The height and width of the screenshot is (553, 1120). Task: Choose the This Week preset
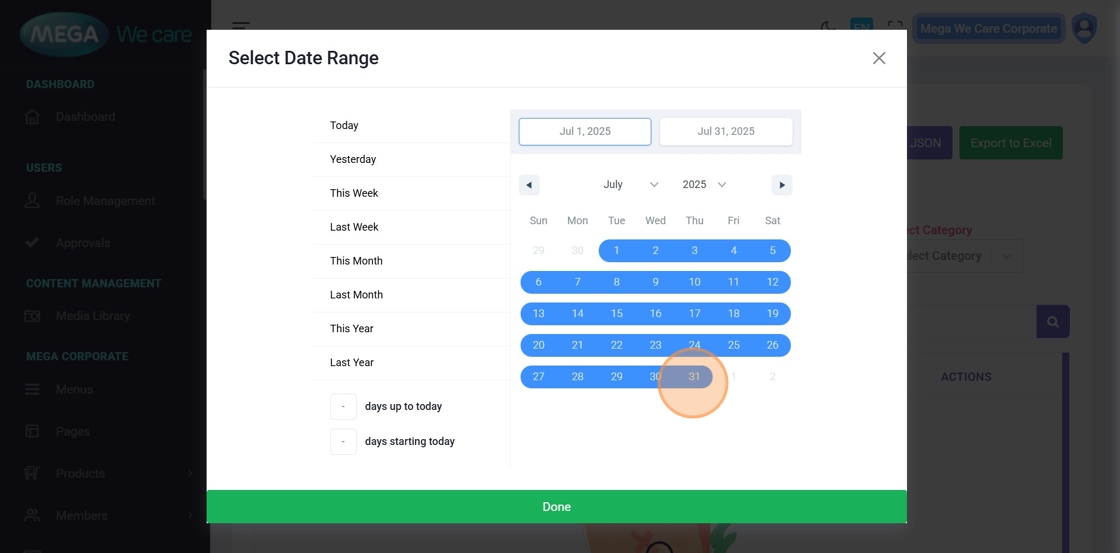pyautogui.click(x=354, y=193)
